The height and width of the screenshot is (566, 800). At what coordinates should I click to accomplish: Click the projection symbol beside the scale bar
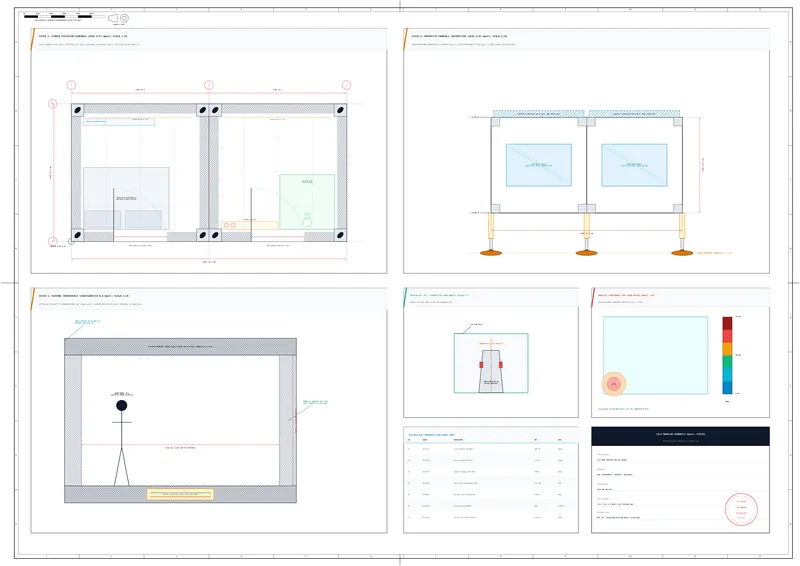[x=119, y=18]
